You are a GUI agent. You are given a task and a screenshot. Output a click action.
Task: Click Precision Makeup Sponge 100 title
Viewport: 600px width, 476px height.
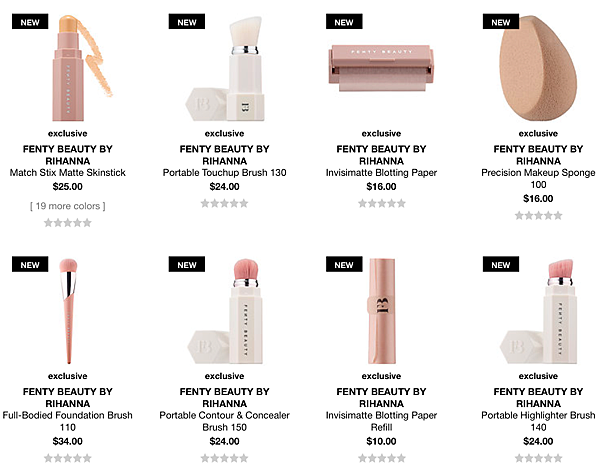(x=538, y=179)
